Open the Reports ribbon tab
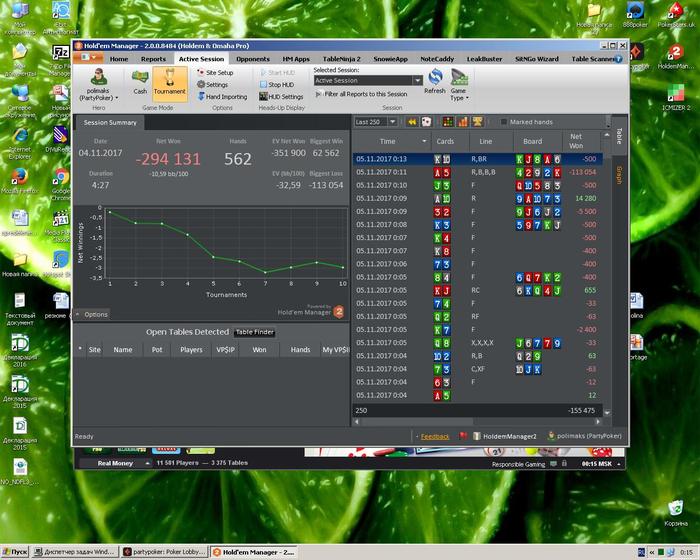Screen dimensions: 700x560 tap(153, 59)
